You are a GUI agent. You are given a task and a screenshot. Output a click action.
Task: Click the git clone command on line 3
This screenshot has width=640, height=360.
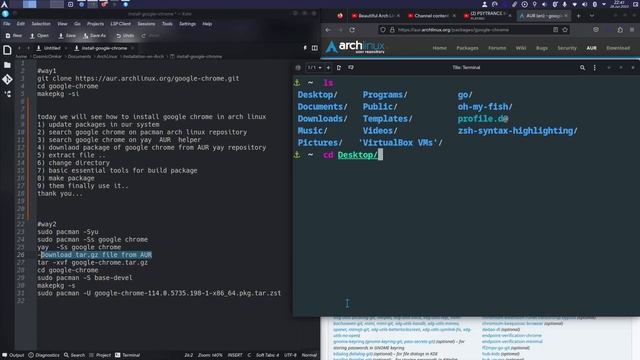click(138, 78)
